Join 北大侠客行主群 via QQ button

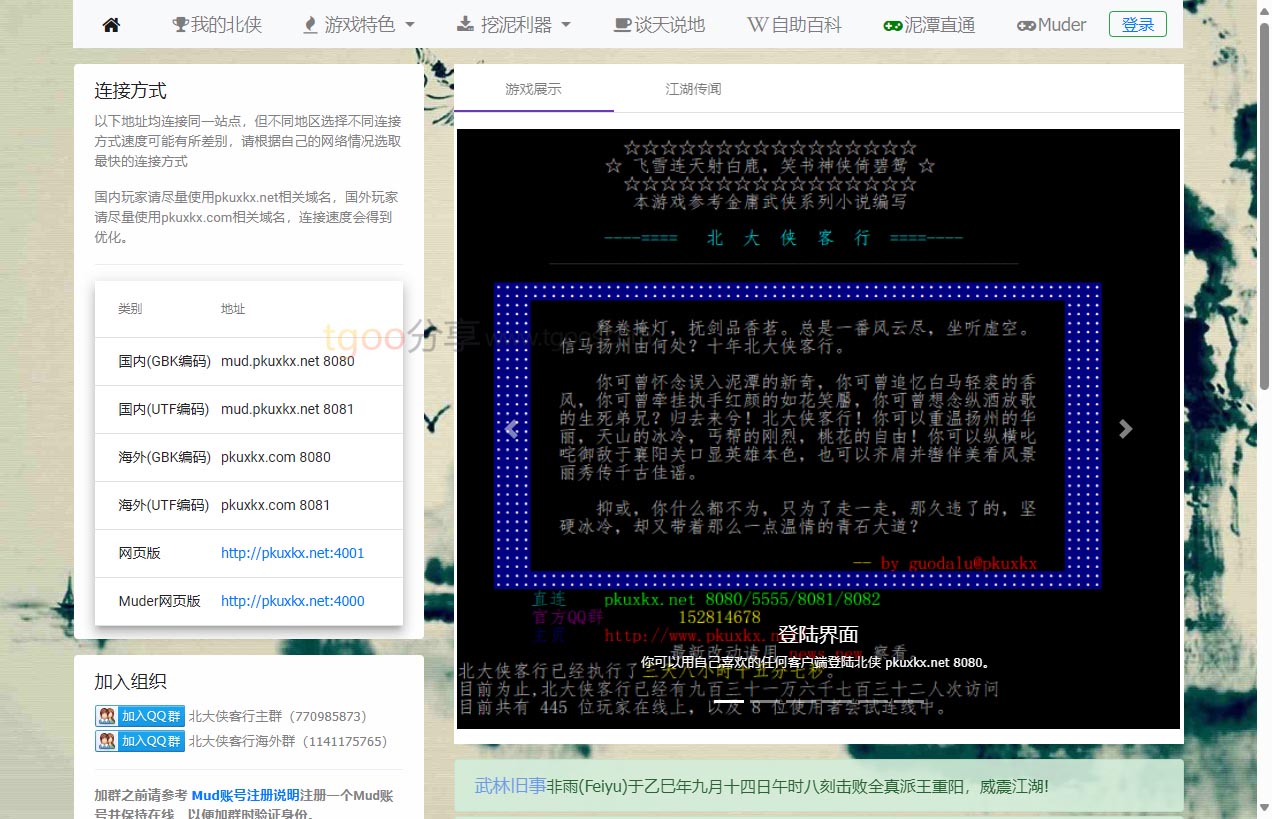pyautogui.click(x=140, y=716)
